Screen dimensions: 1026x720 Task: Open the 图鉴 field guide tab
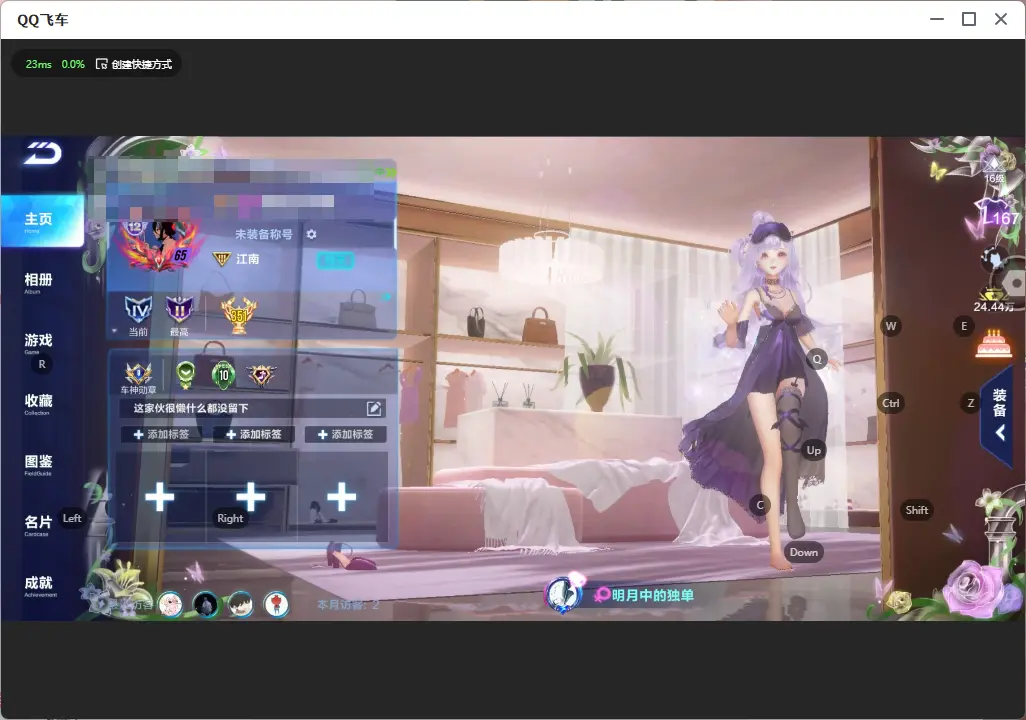pos(38,464)
